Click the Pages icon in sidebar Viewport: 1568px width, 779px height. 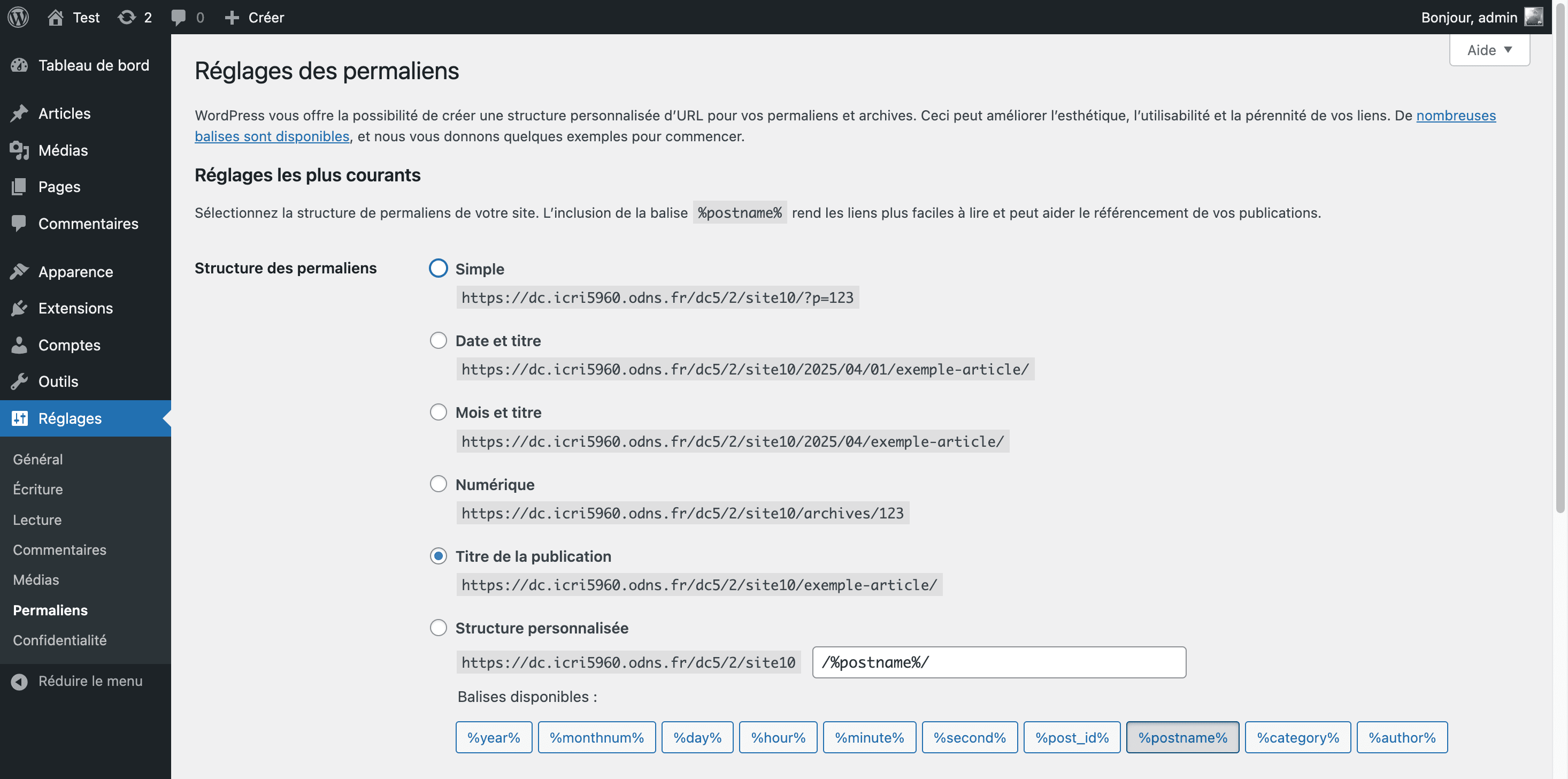click(19, 186)
